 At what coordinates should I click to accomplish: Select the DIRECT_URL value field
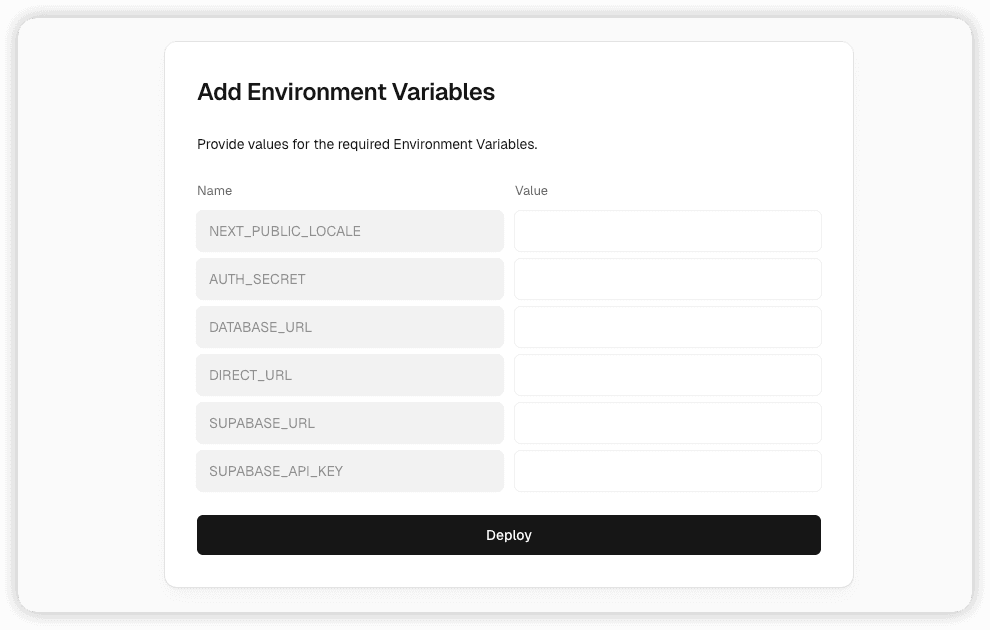(667, 375)
